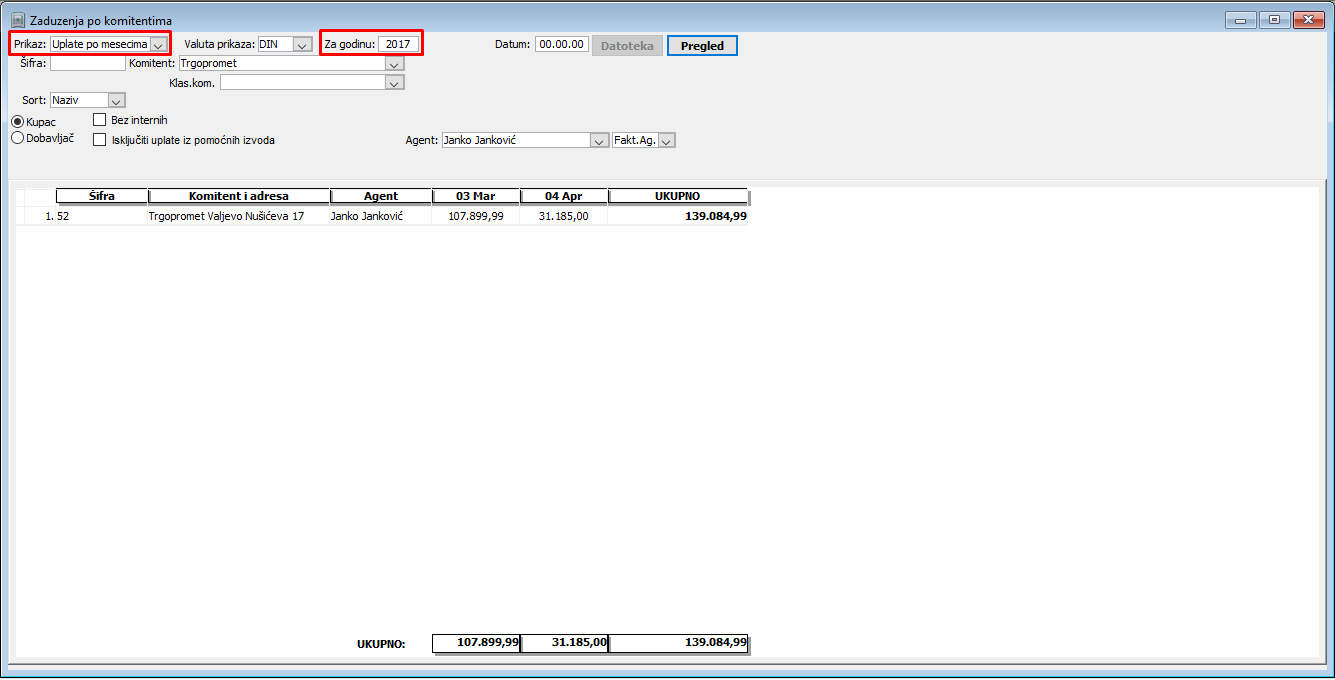
Task: Expand the Komitent combo box
Action: click(395, 64)
